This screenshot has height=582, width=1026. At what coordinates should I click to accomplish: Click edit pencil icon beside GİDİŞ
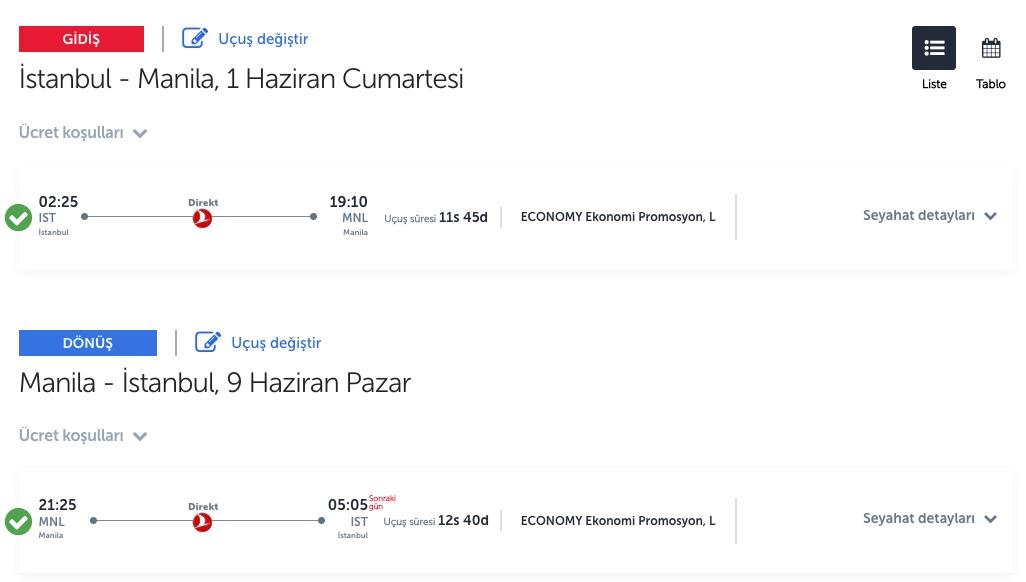(194, 38)
